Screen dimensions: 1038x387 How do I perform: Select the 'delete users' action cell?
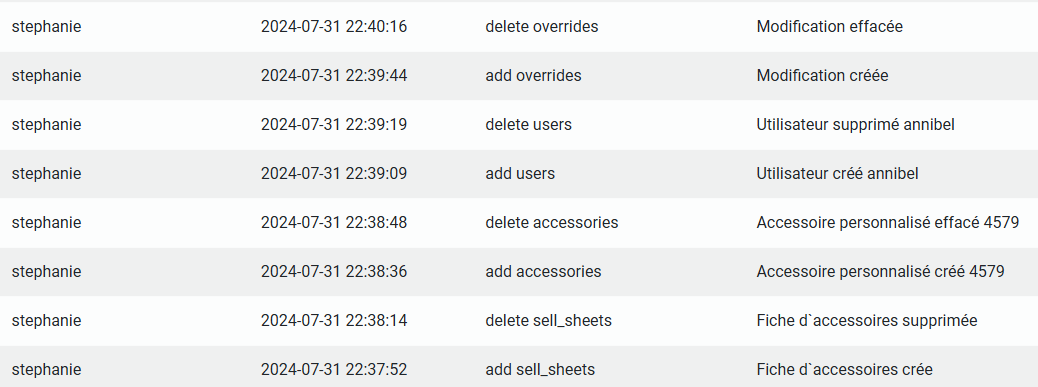pyautogui.click(x=528, y=125)
